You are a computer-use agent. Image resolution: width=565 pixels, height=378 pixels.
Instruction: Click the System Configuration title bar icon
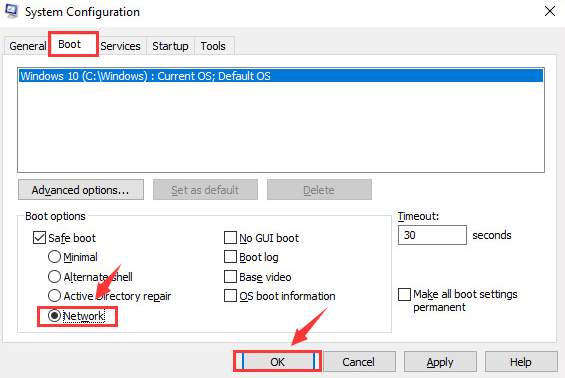pyautogui.click(x=12, y=10)
